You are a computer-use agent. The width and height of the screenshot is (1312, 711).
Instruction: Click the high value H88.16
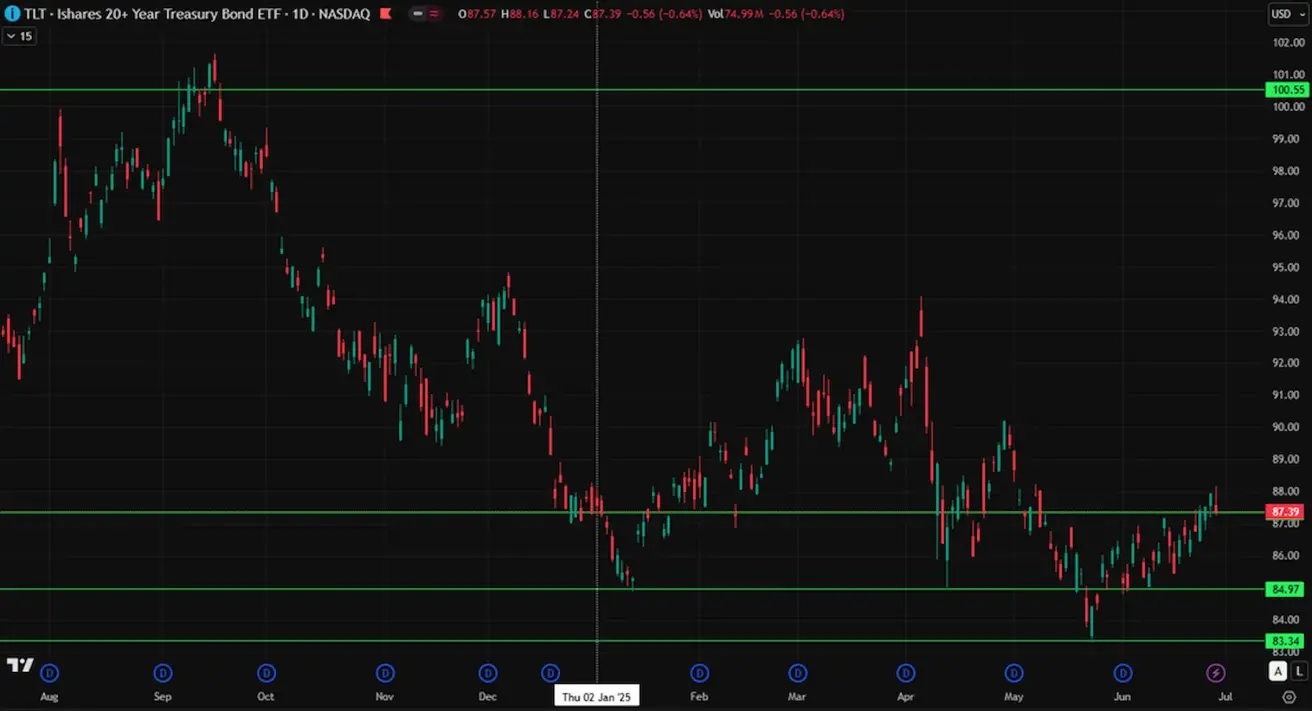coord(521,14)
